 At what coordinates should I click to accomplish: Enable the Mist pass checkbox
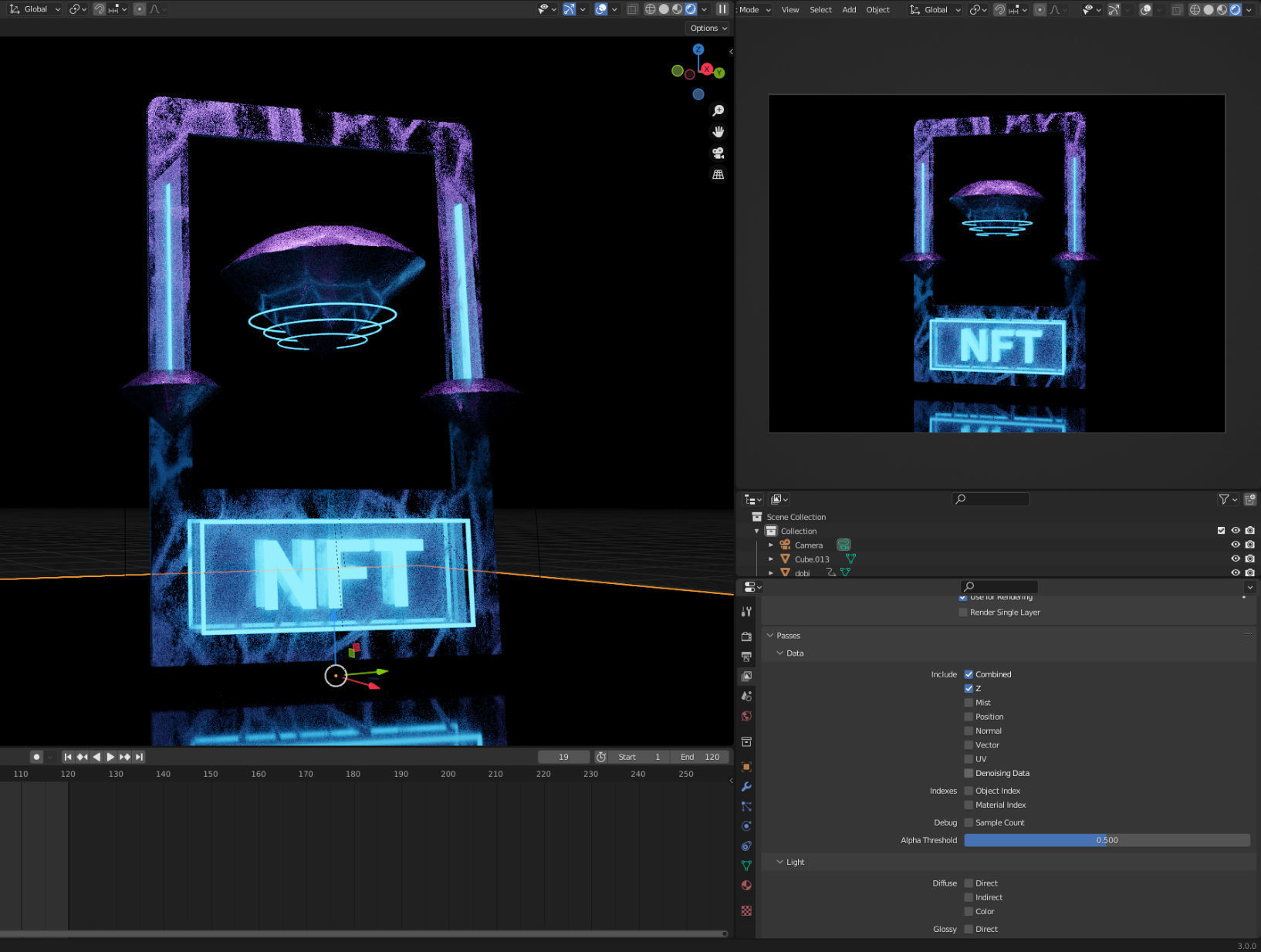pyautogui.click(x=969, y=703)
